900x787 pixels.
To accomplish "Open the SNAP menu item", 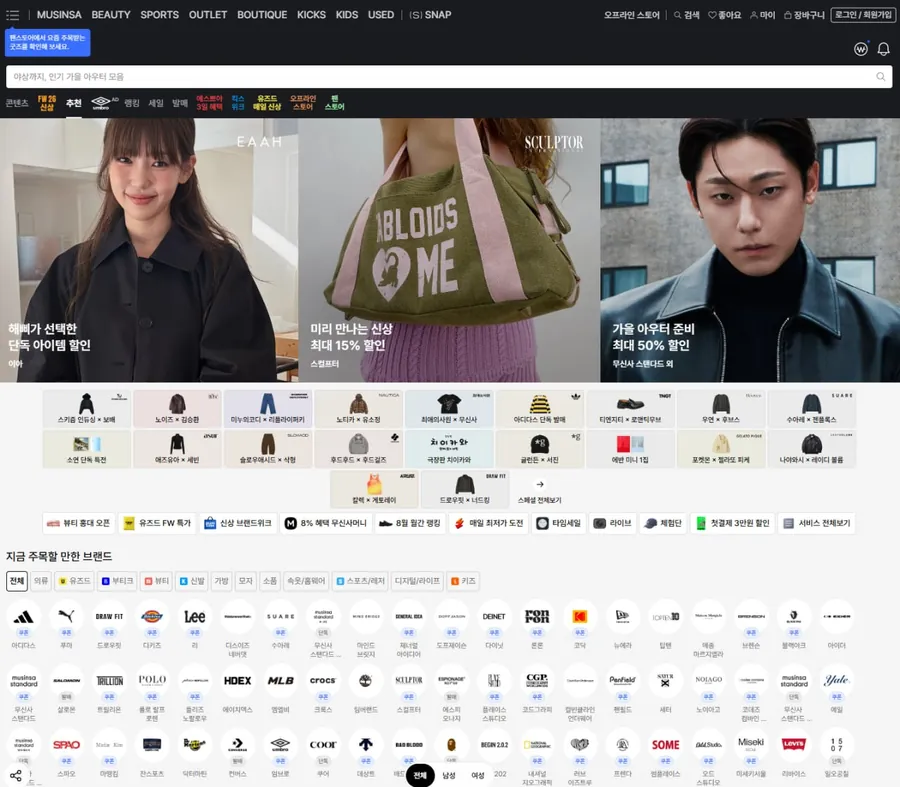I will pos(430,15).
